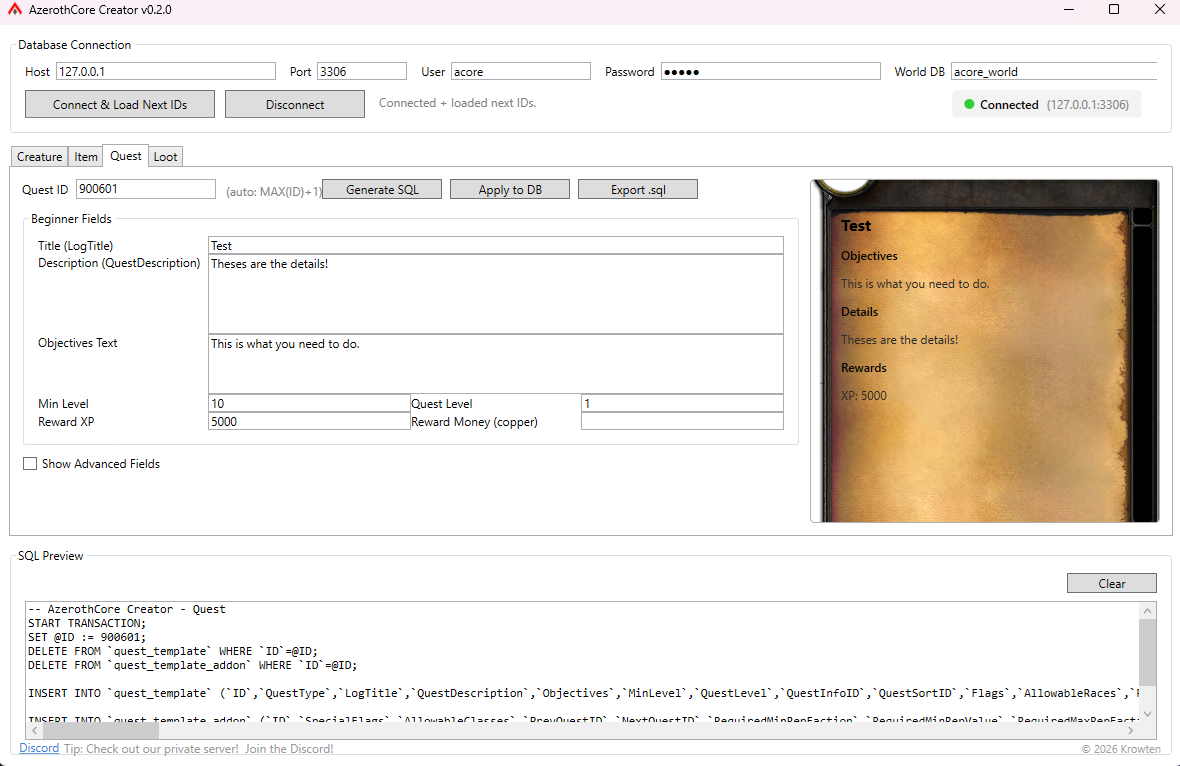Image resolution: width=1180 pixels, height=766 pixels.
Task: Select the Loot tab
Action: point(165,157)
